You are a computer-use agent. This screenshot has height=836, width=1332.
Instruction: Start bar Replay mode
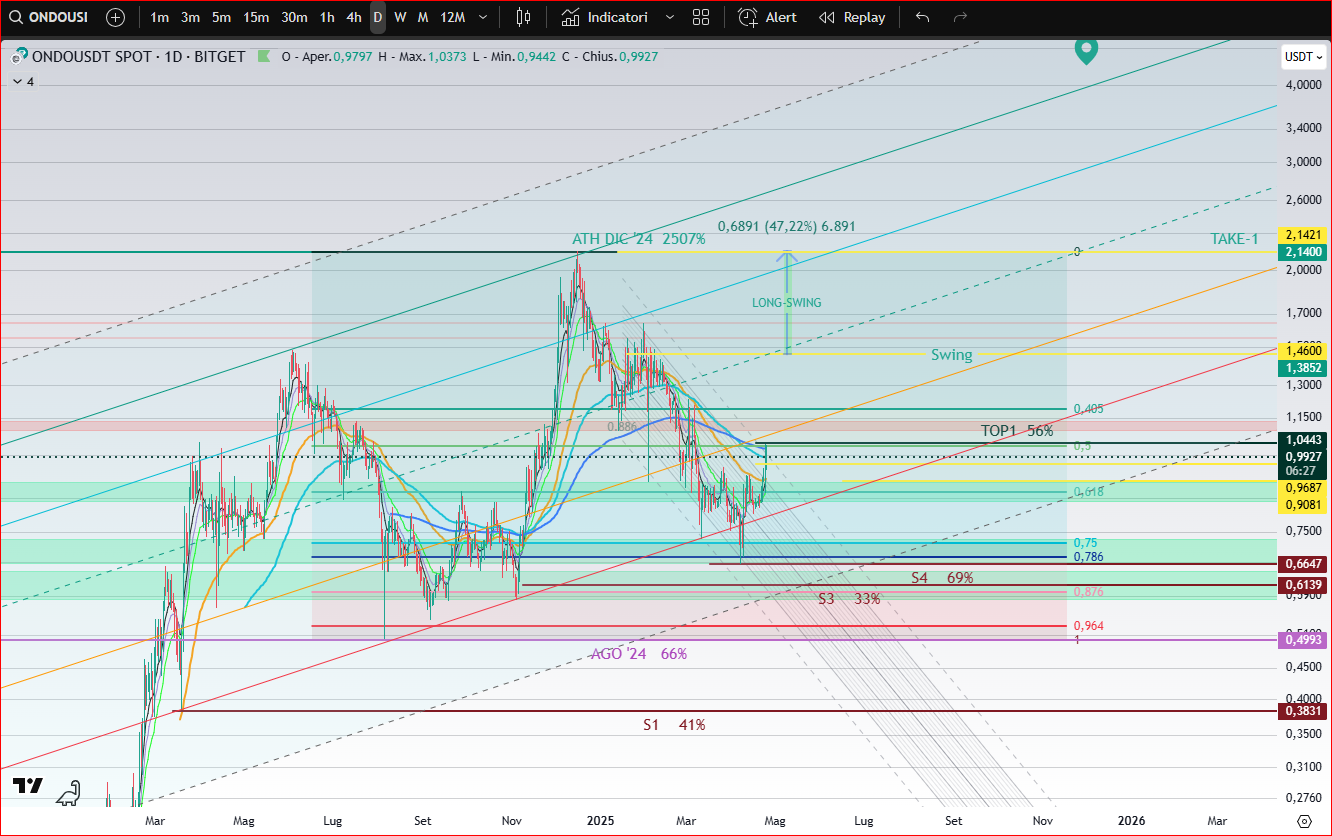pos(852,17)
